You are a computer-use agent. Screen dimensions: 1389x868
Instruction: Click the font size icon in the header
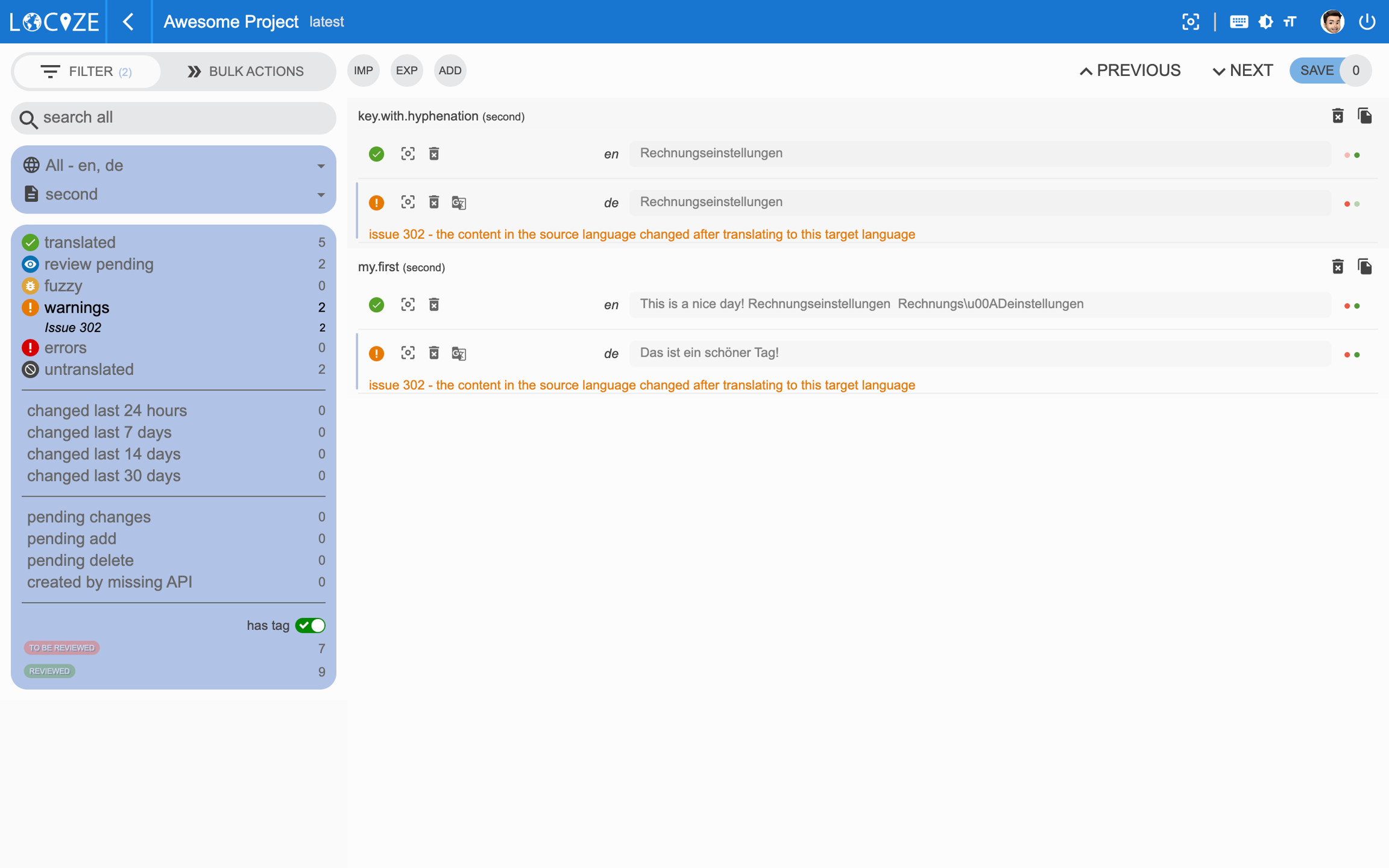pyautogui.click(x=1290, y=22)
